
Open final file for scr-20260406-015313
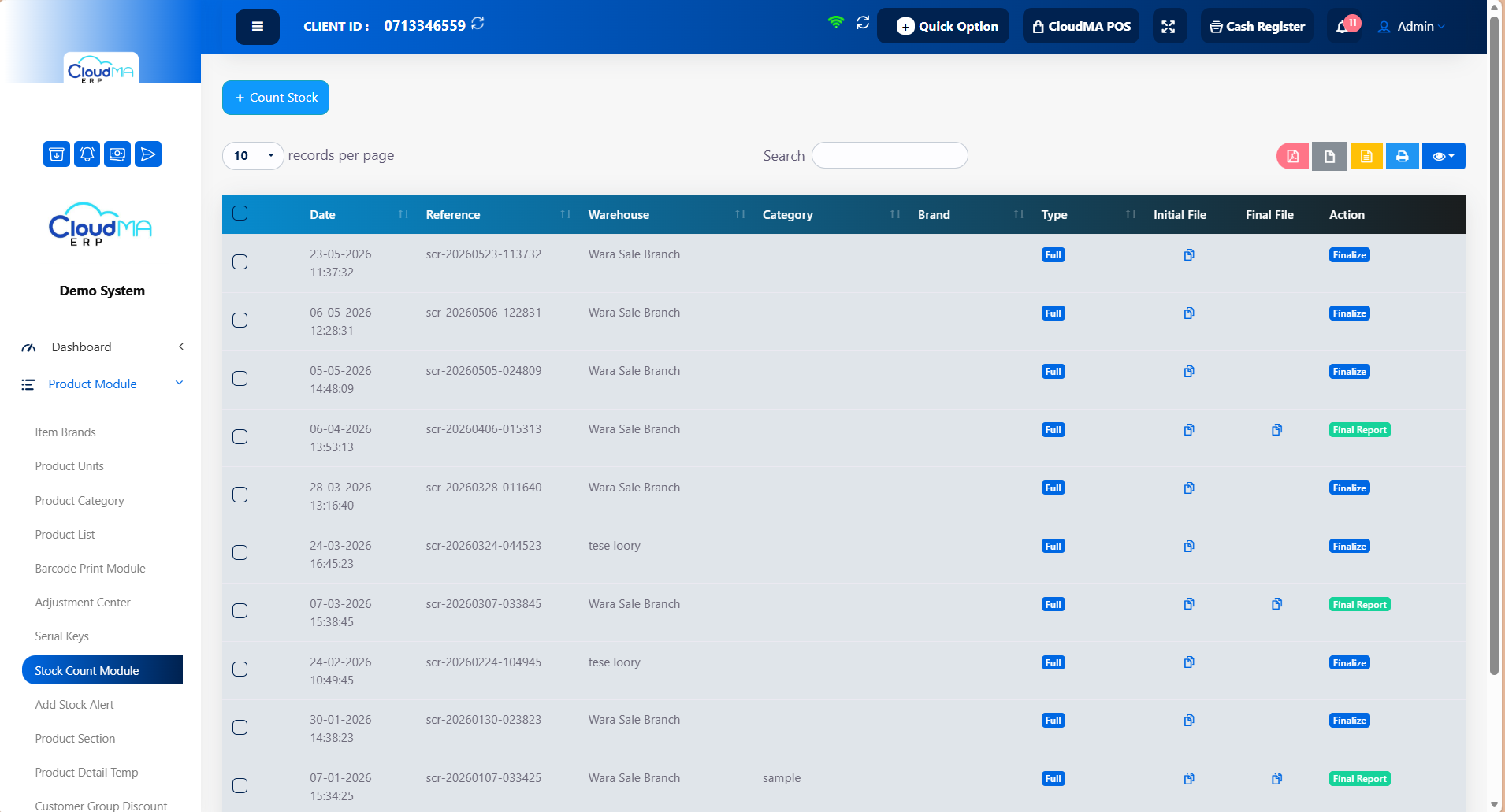coord(1276,430)
